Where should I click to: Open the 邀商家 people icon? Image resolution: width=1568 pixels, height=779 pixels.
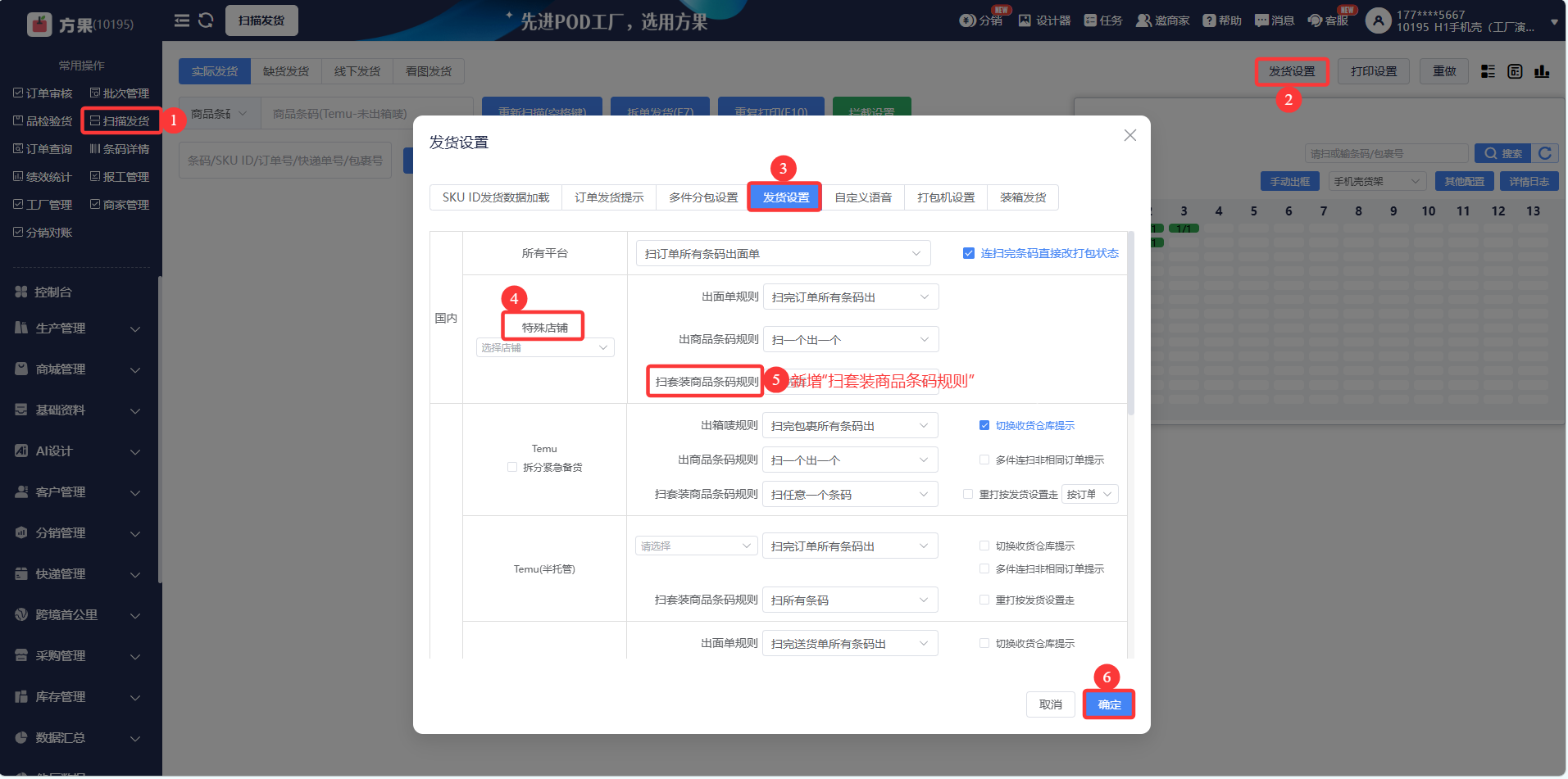click(1143, 20)
